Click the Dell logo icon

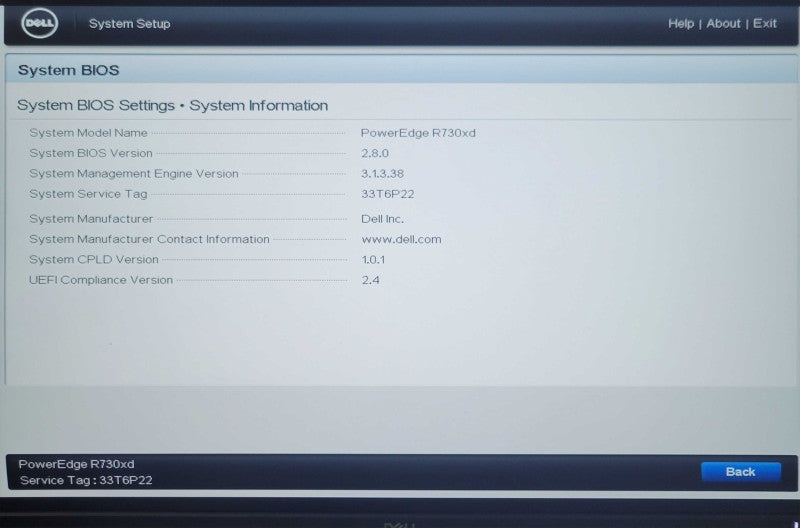(39, 23)
